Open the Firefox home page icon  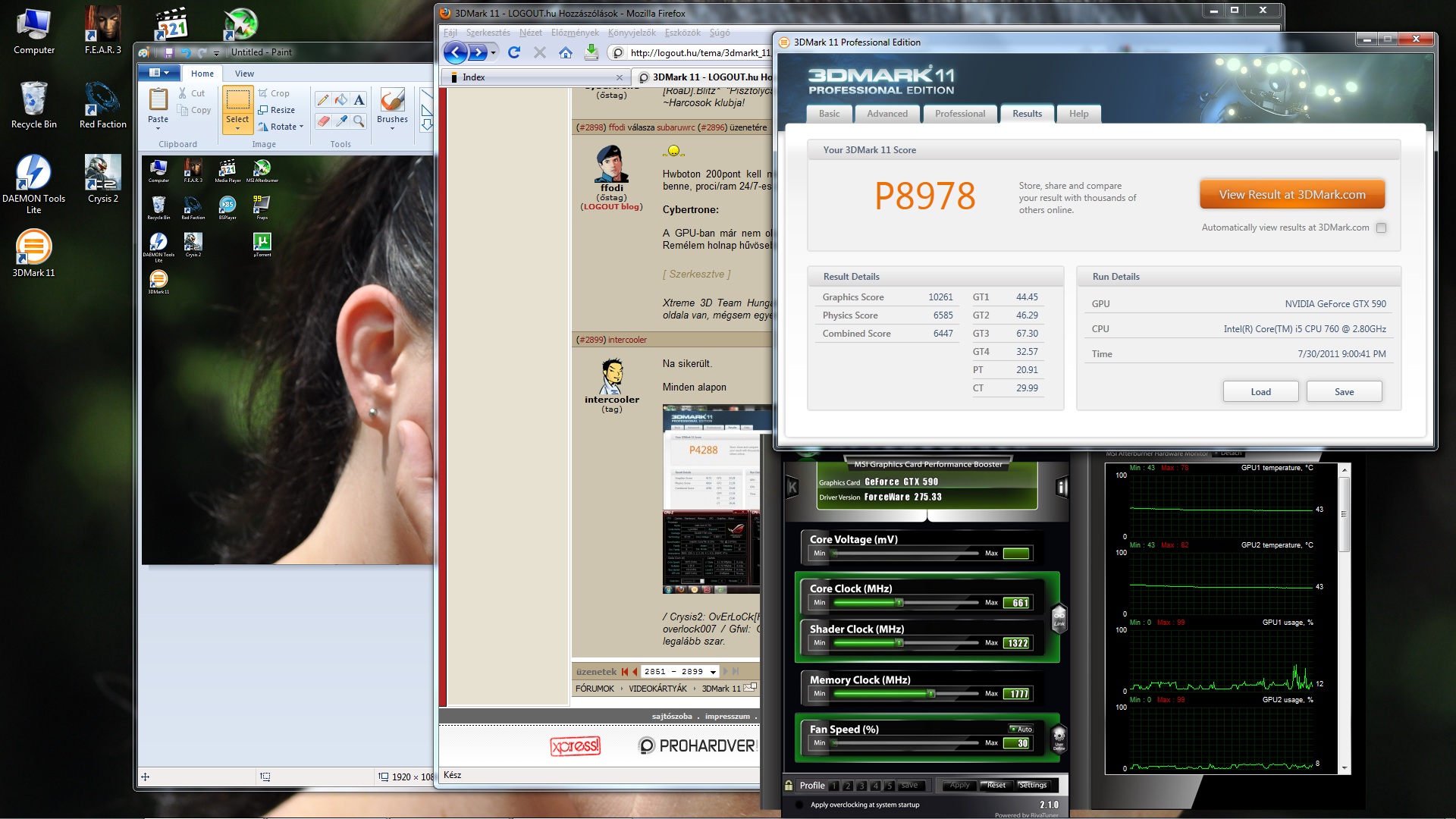(x=565, y=52)
